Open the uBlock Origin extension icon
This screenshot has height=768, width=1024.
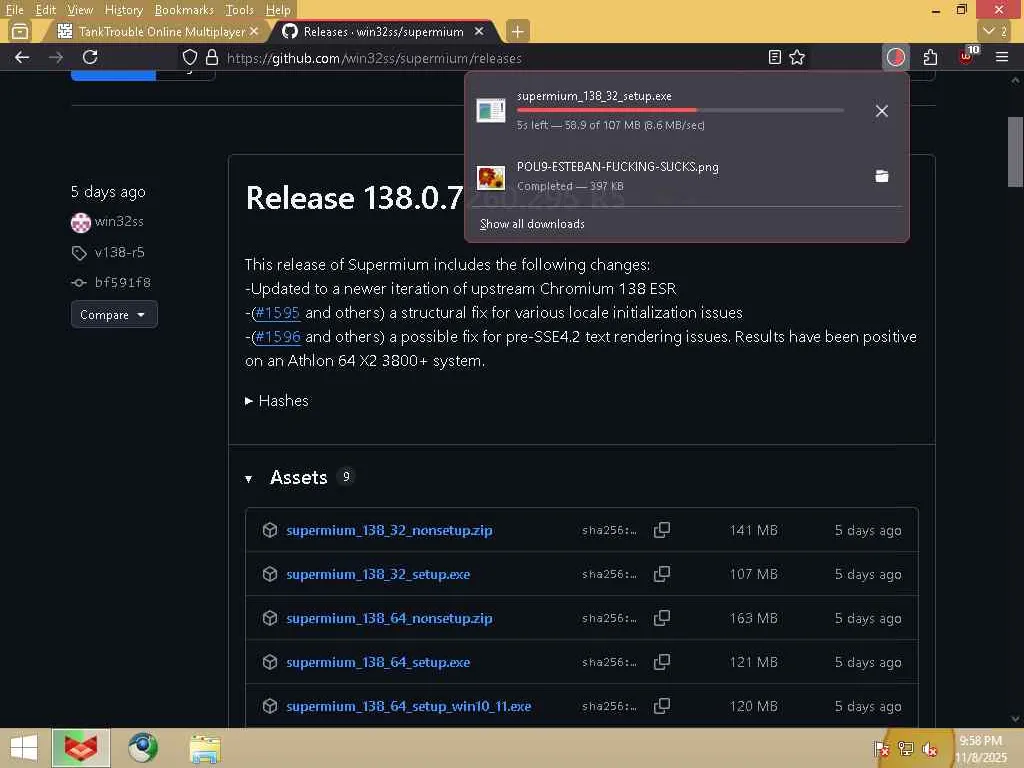coord(966,57)
